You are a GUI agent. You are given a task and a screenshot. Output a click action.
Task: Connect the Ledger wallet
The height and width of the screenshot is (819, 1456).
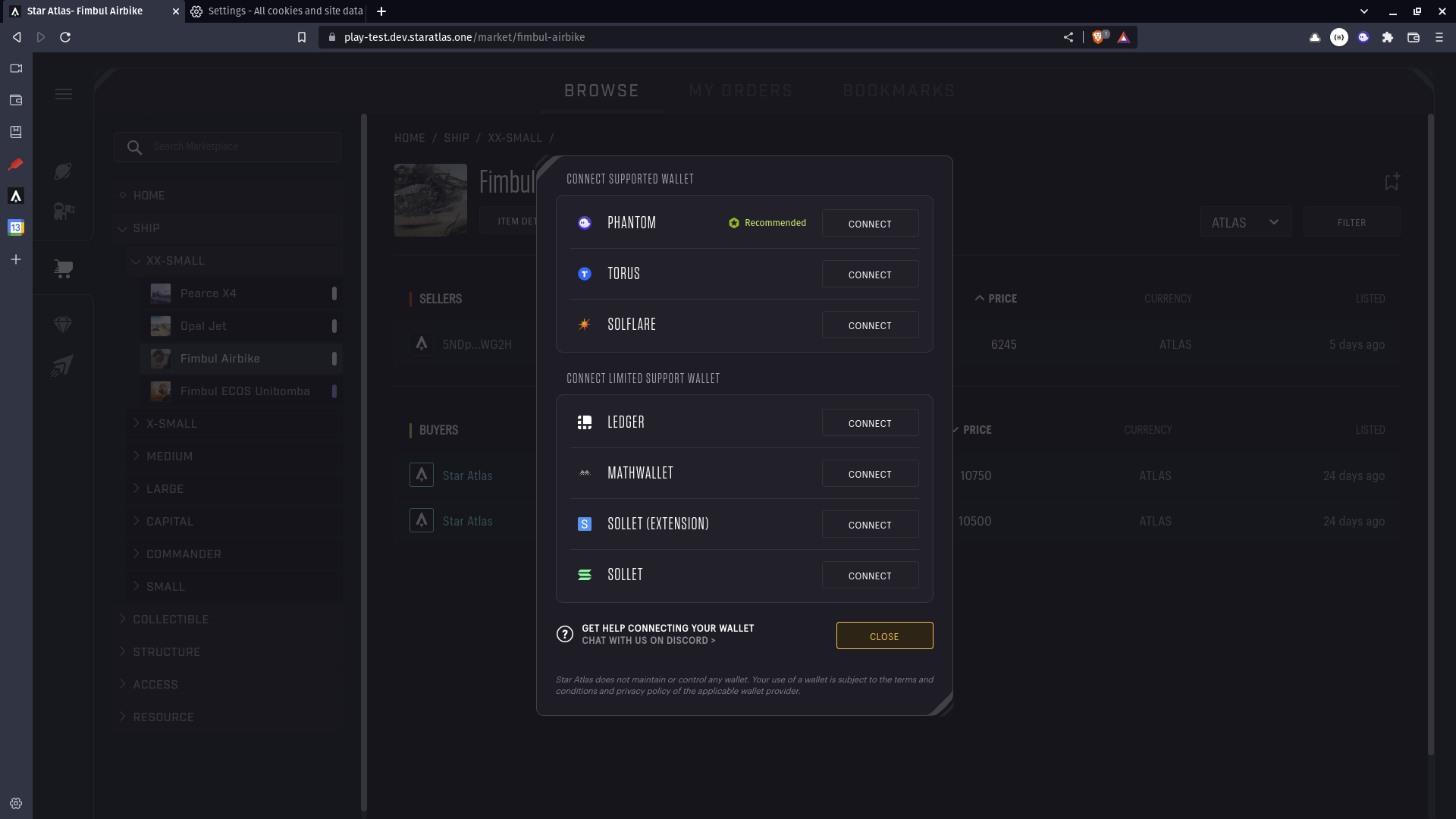point(870,423)
